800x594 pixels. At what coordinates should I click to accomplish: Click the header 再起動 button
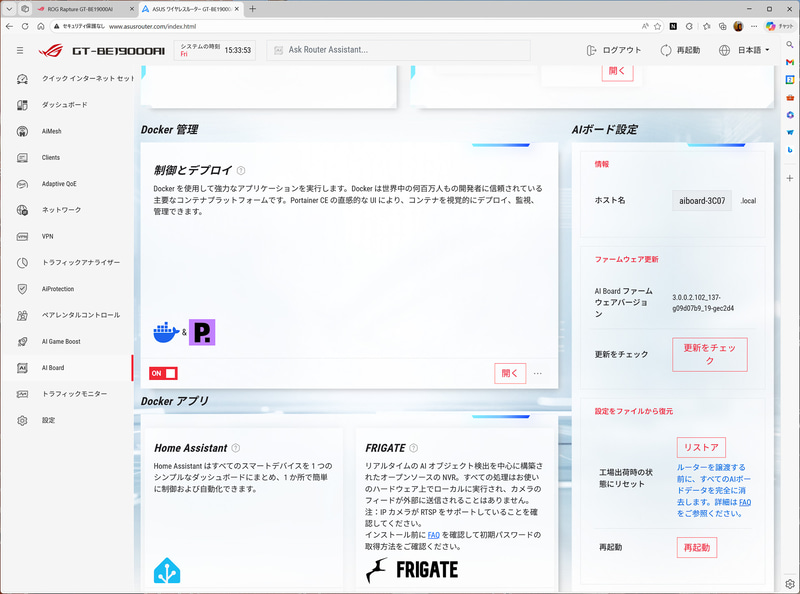pyautogui.click(x=680, y=50)
